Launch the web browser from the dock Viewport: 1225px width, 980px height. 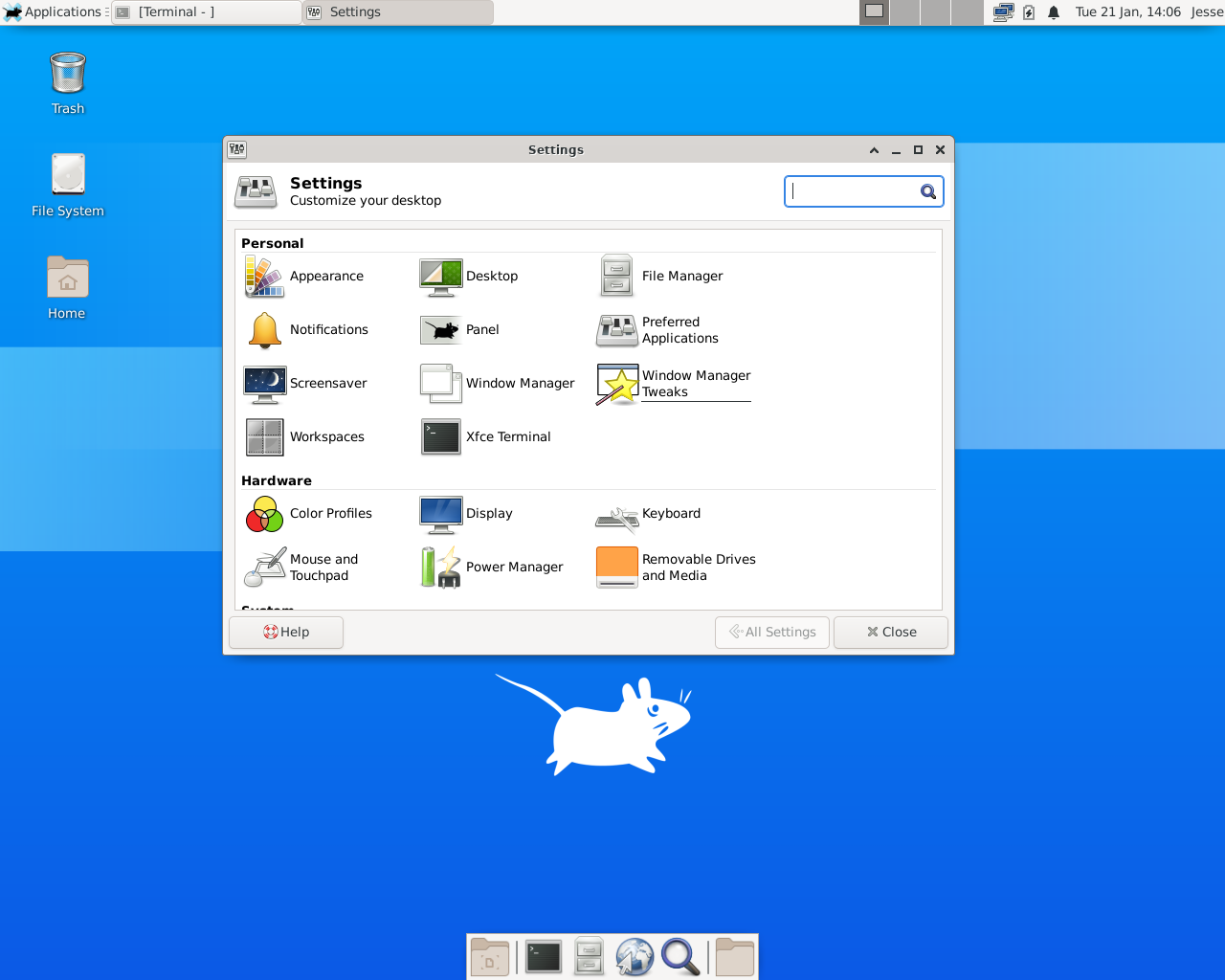pyautogui.click(x=635, y=957)
